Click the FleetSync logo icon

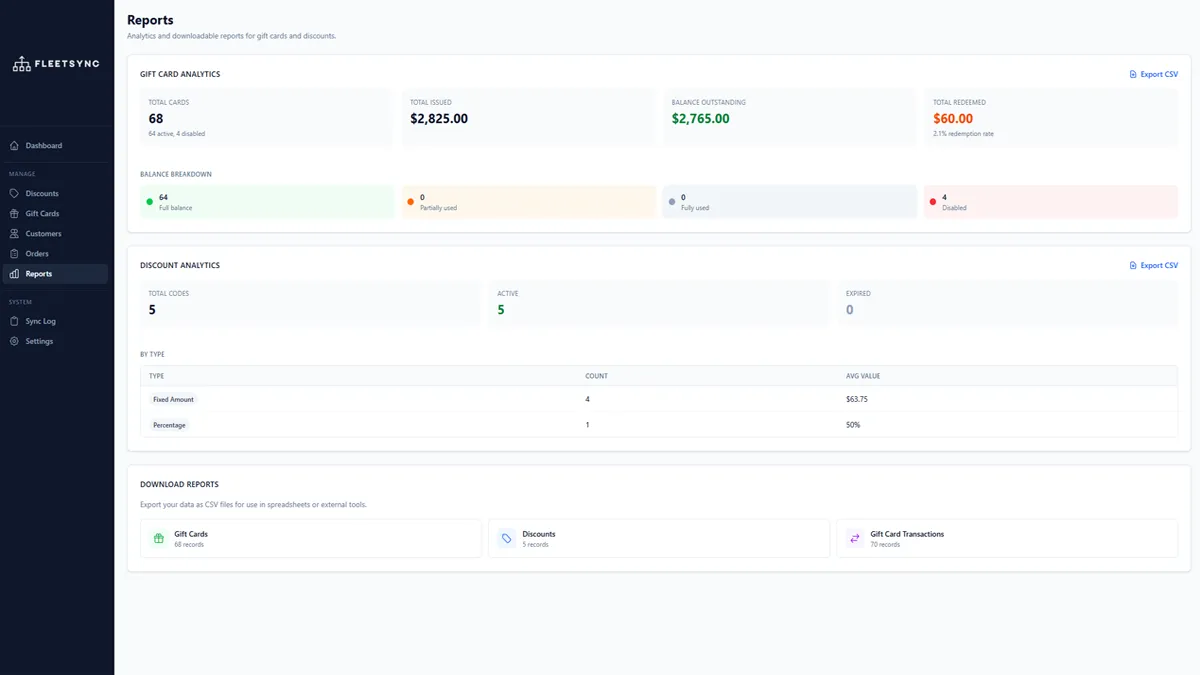(x=21, y=64)
